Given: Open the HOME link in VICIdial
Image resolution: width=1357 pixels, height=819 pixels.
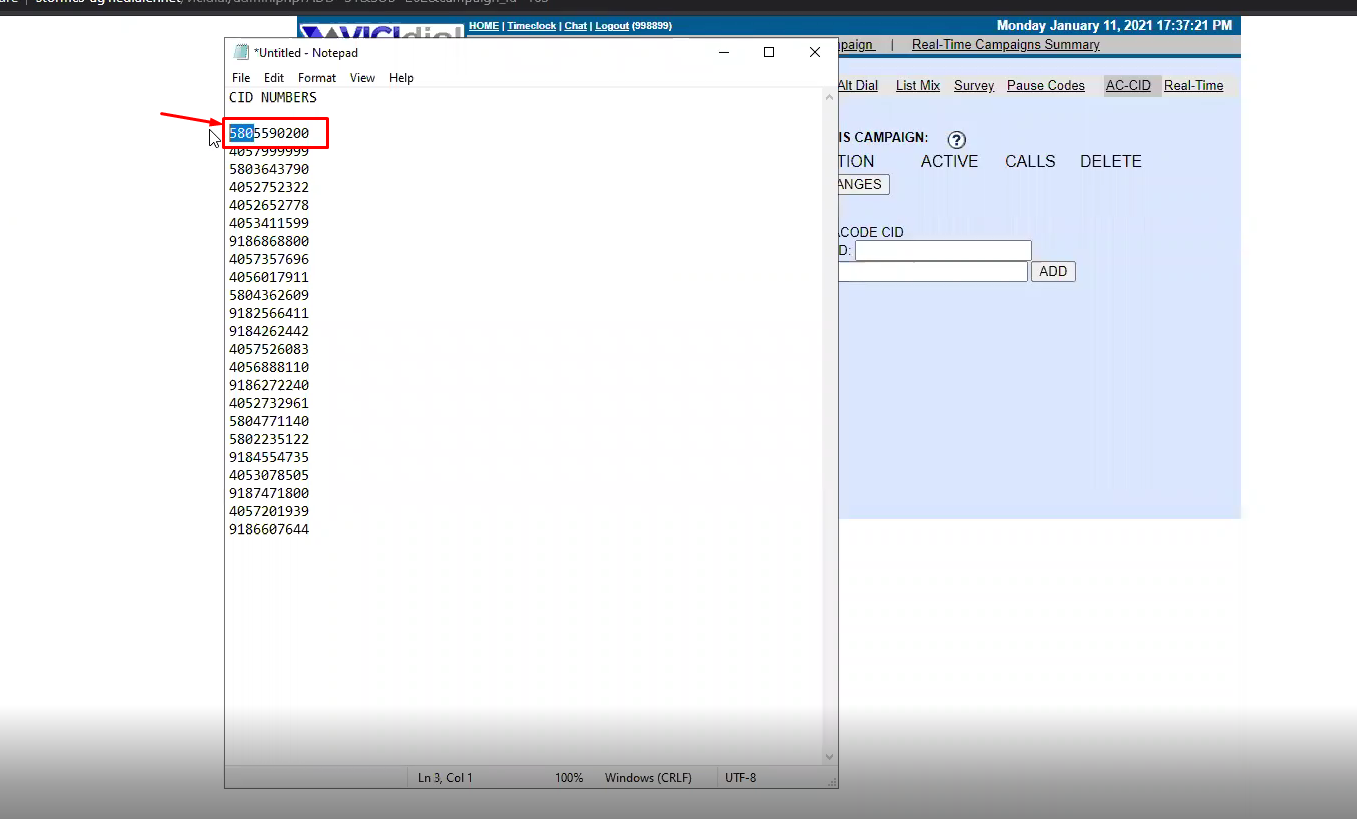Looking at the screenshot, I should coord(484,26).
